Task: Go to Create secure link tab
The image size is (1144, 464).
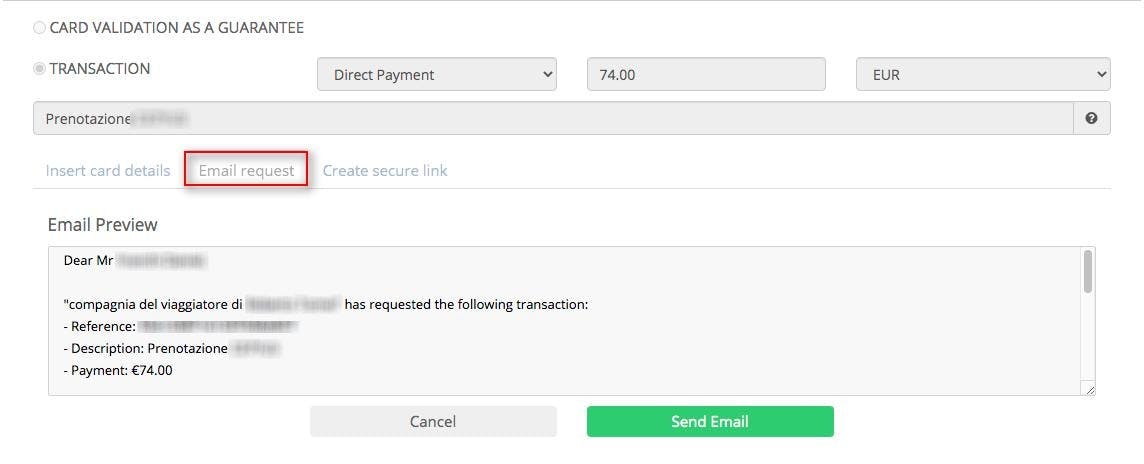Action: coord(385,170)
